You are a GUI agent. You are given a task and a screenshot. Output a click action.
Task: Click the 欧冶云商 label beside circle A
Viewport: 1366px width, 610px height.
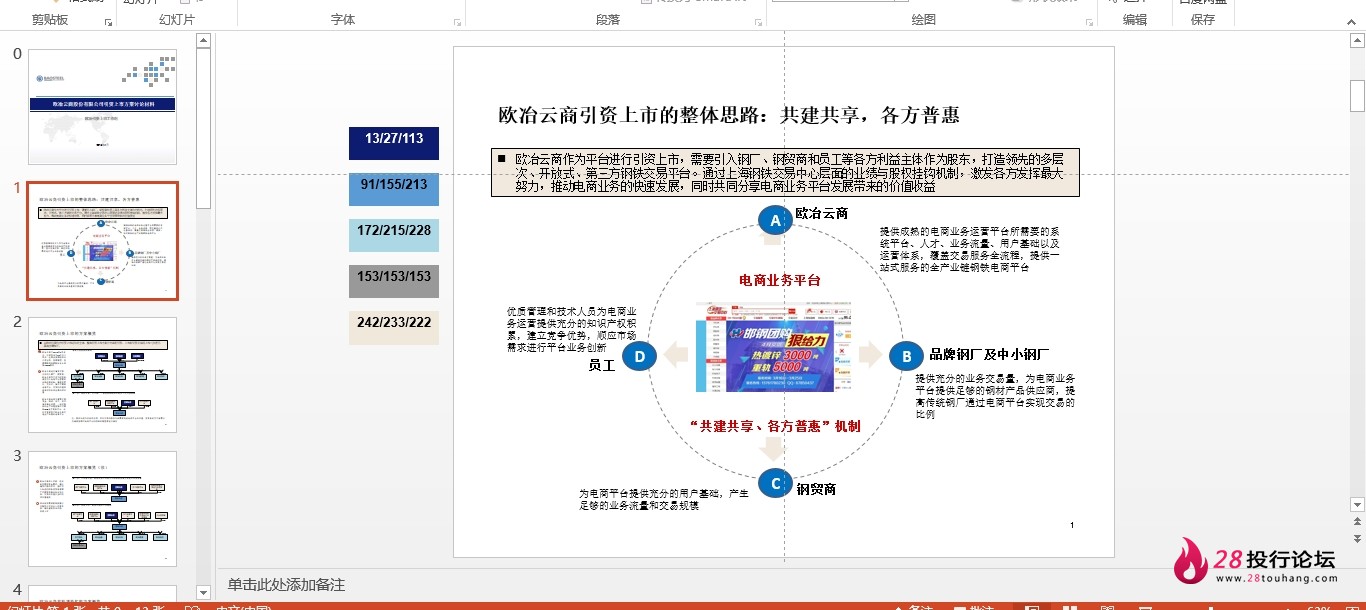click(x=822, y=213)
